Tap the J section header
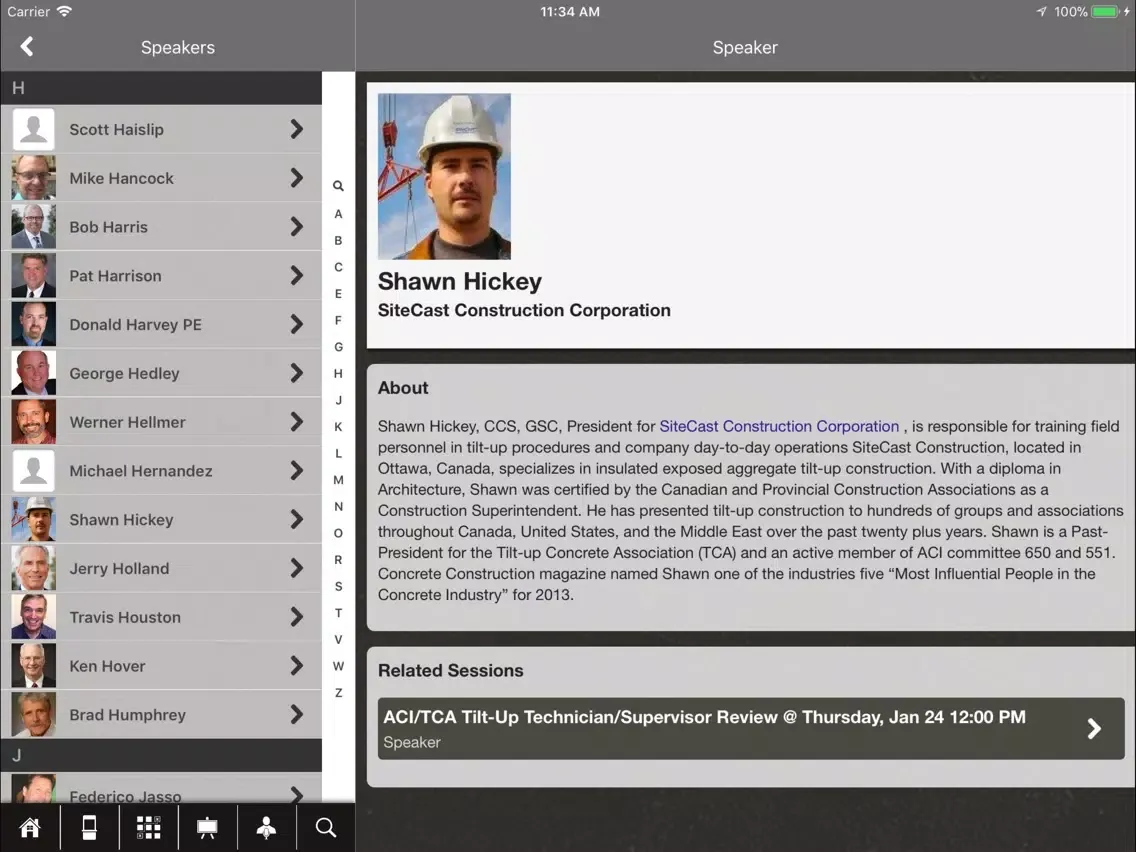 161,756
